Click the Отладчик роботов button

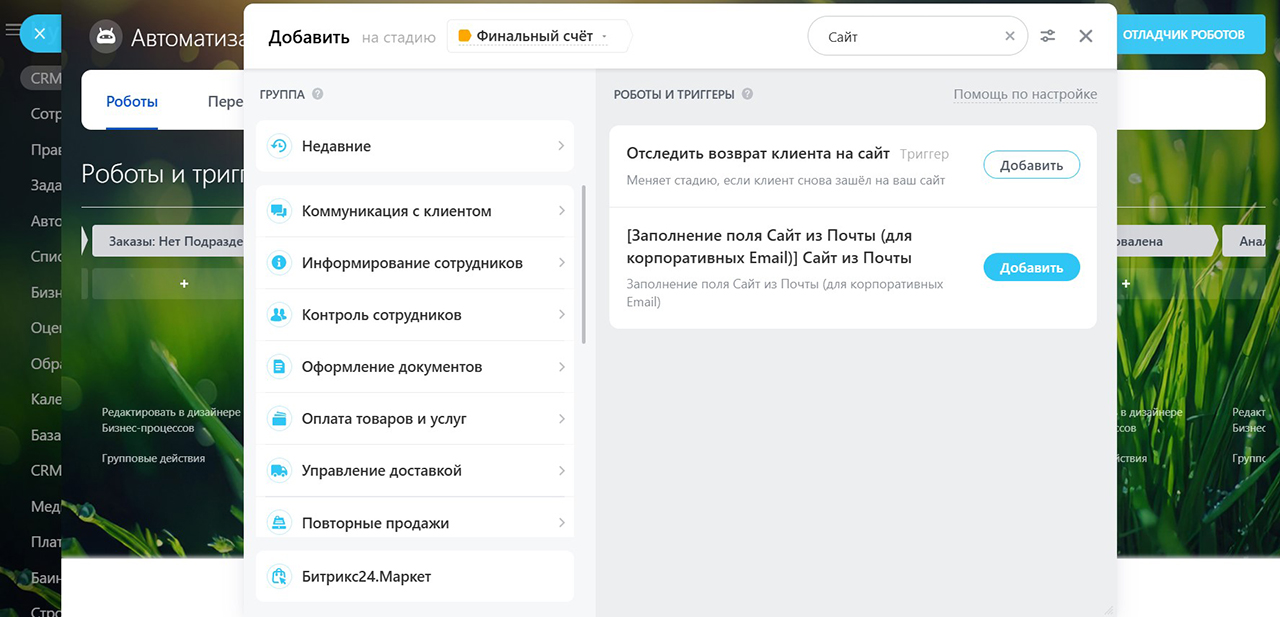point(1183,34)
